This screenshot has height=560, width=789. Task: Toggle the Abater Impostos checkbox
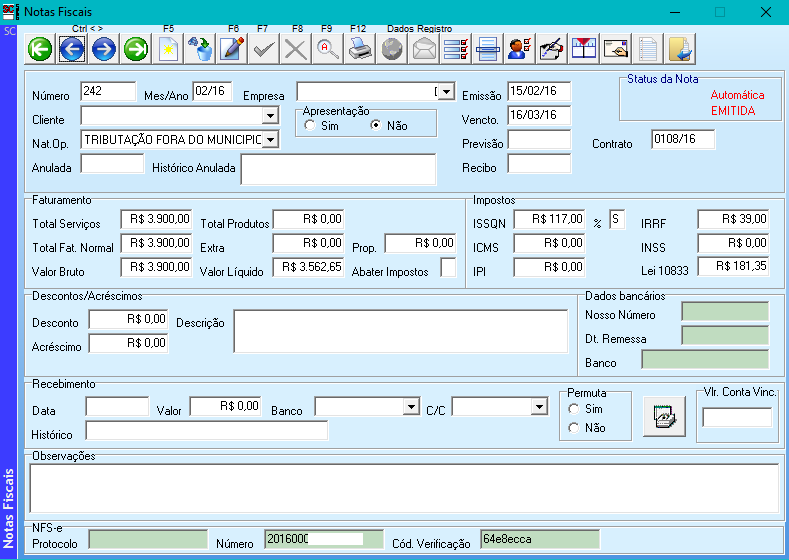point(448,268)
